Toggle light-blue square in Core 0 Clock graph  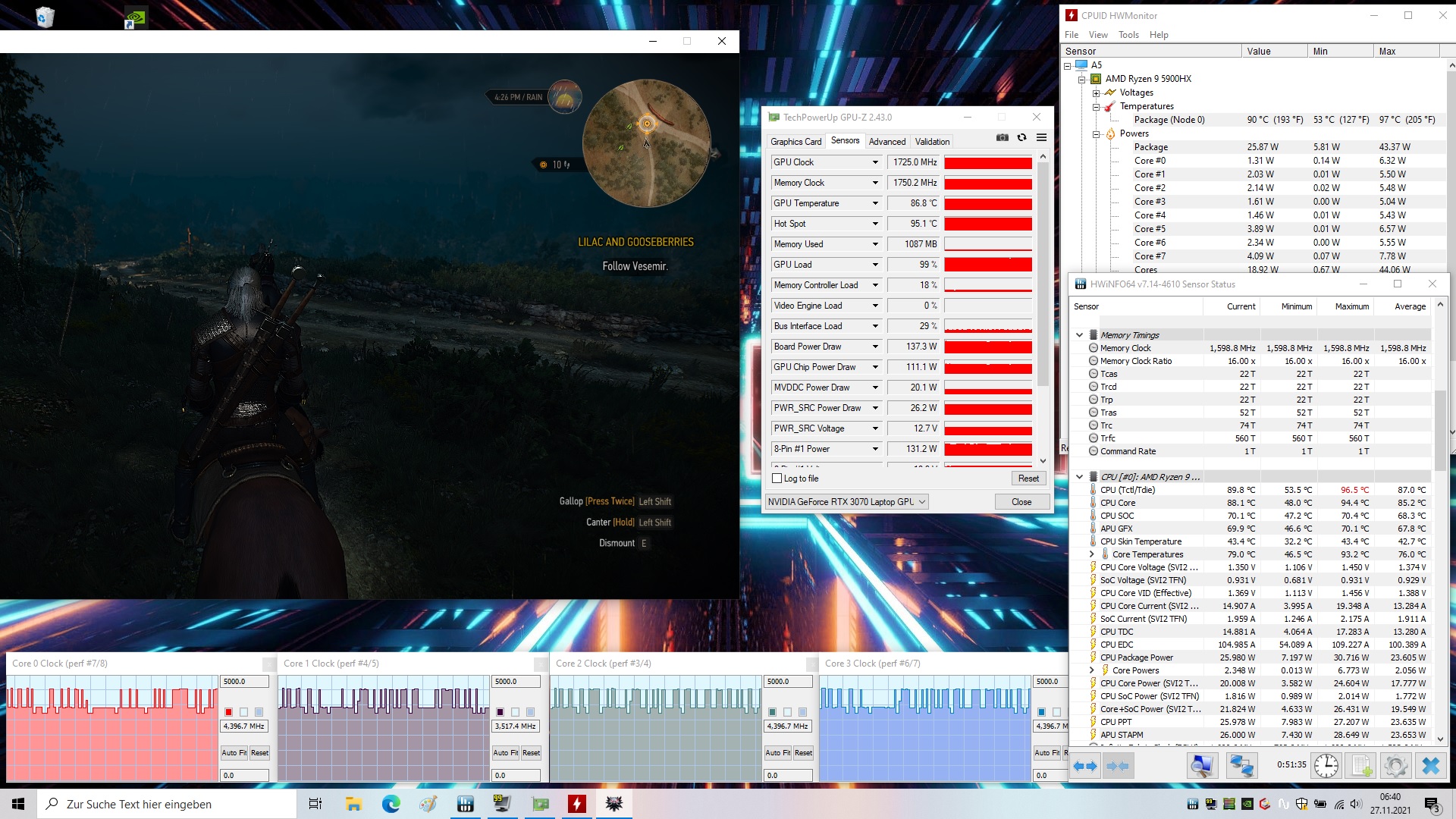point(259,712)
